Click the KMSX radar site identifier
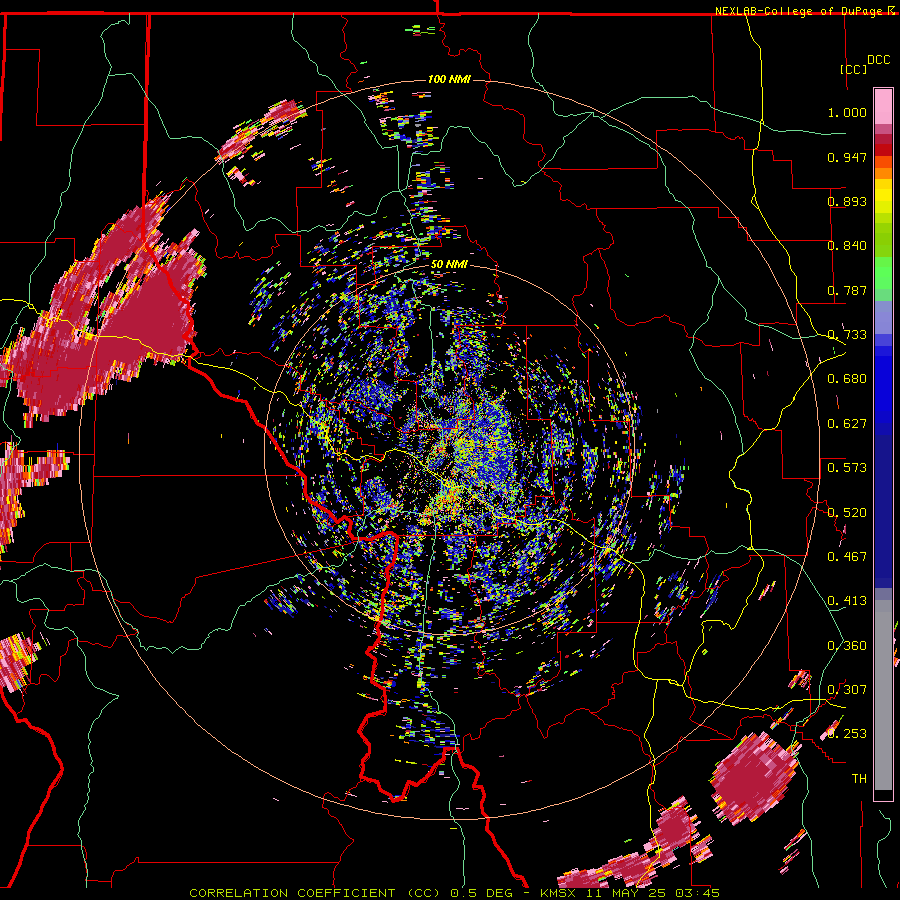 click(x=558, y=893)
